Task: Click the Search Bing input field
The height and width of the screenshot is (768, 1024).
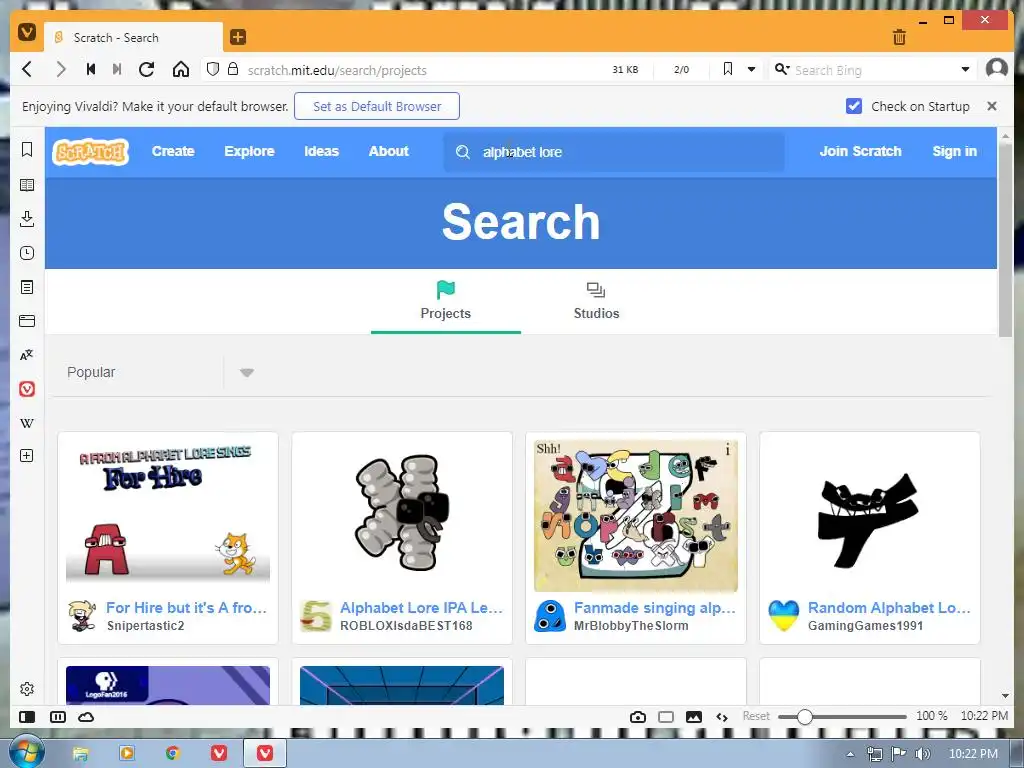Action: pyautogui.click(x=873, y=70)
